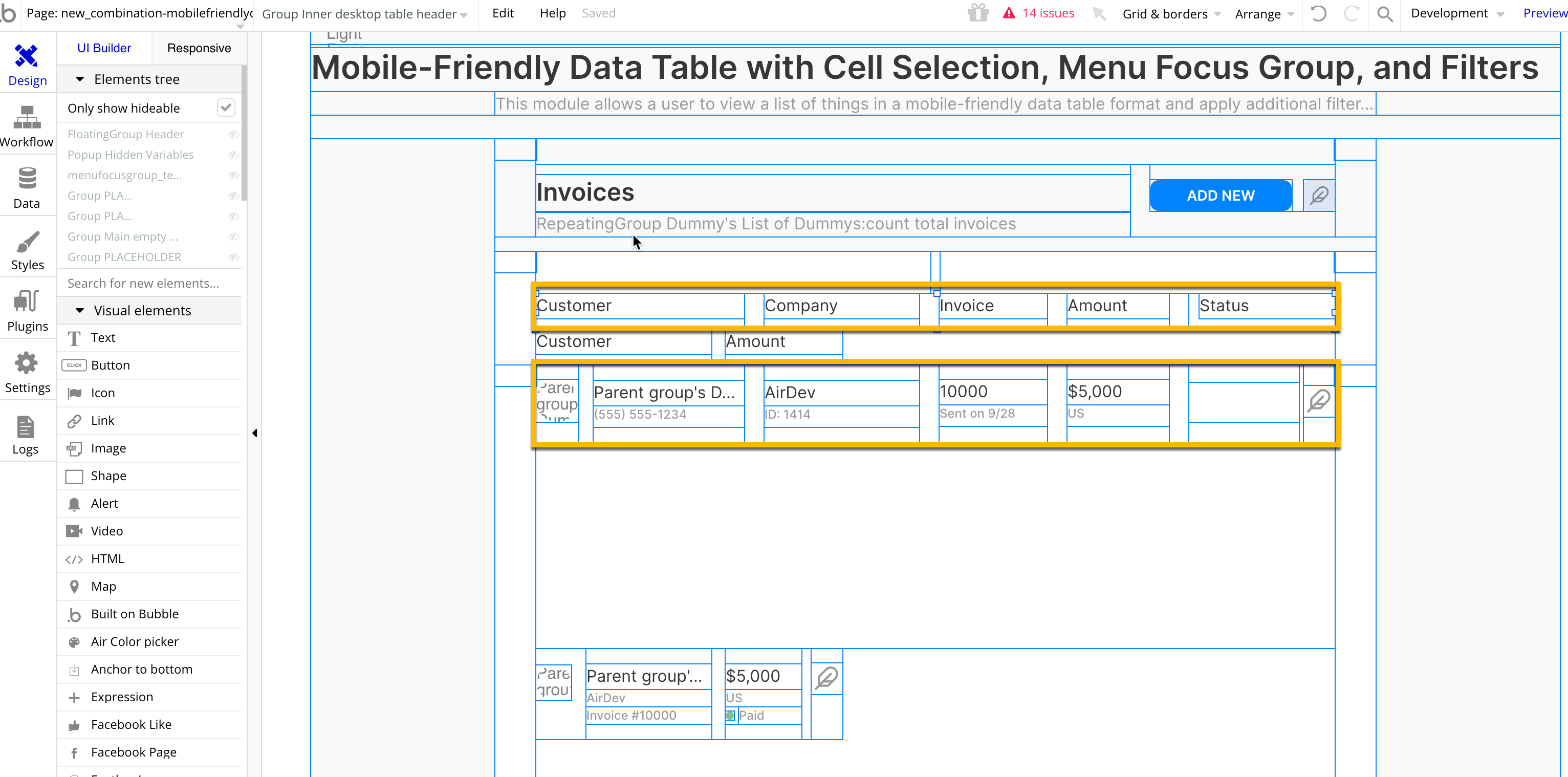Open the 14 issues warning
This screenshot has height=777, width=1568.
pyautogui.click(x=1038, y=13)
